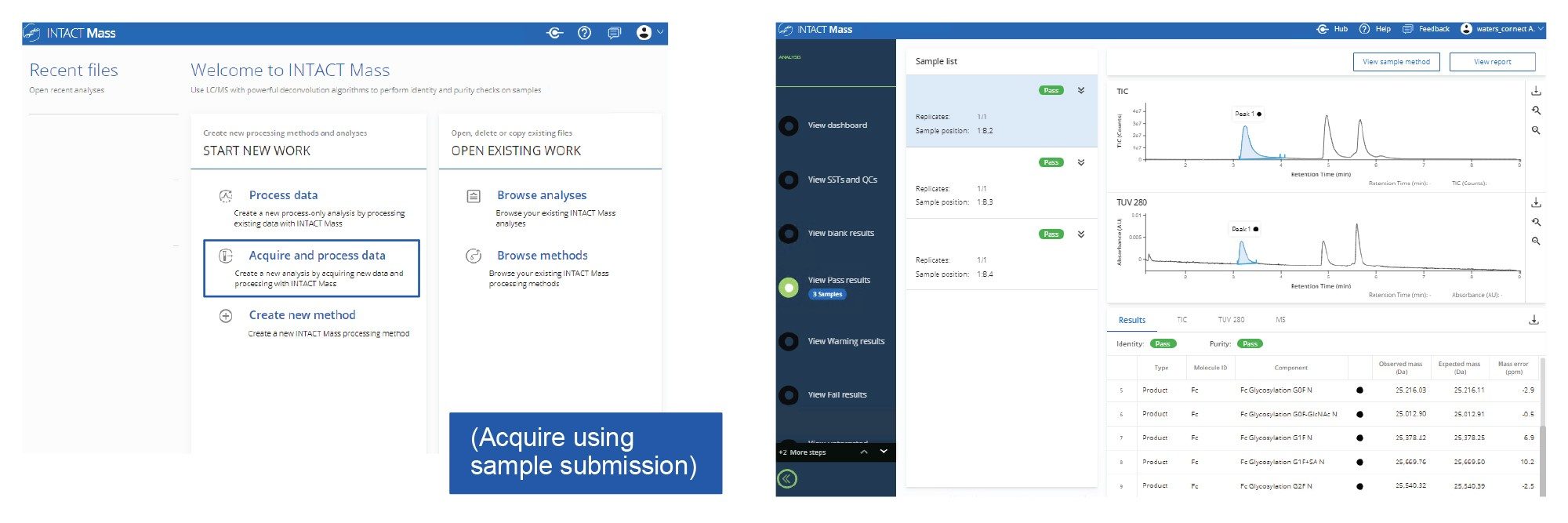Select Fc Glycosylation G1F N row
Image resolution: width=1568 pixels, height=523 pixels.
click(1323, 438)
